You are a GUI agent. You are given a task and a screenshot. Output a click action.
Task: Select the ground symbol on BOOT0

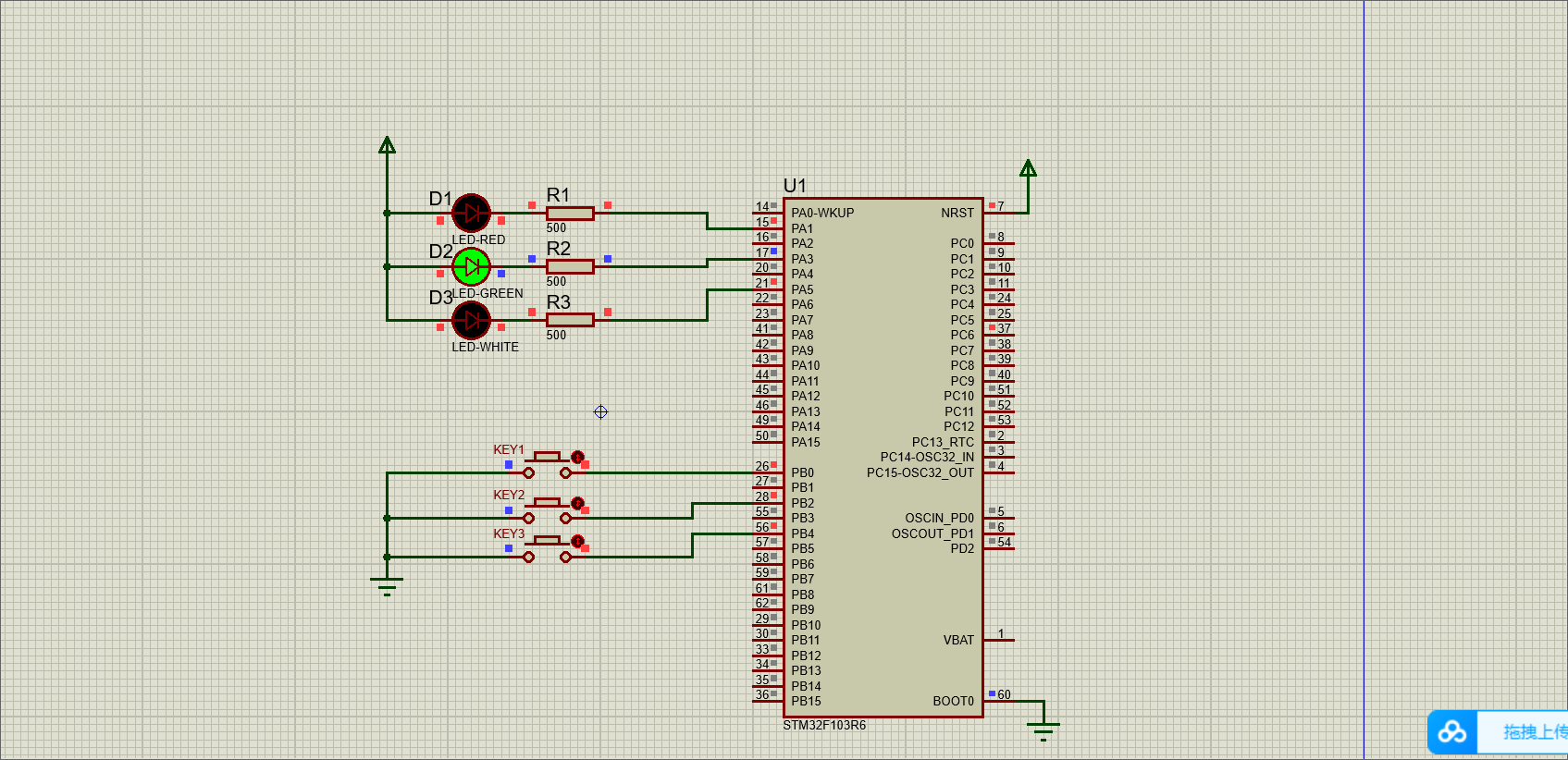[1043, 731]
